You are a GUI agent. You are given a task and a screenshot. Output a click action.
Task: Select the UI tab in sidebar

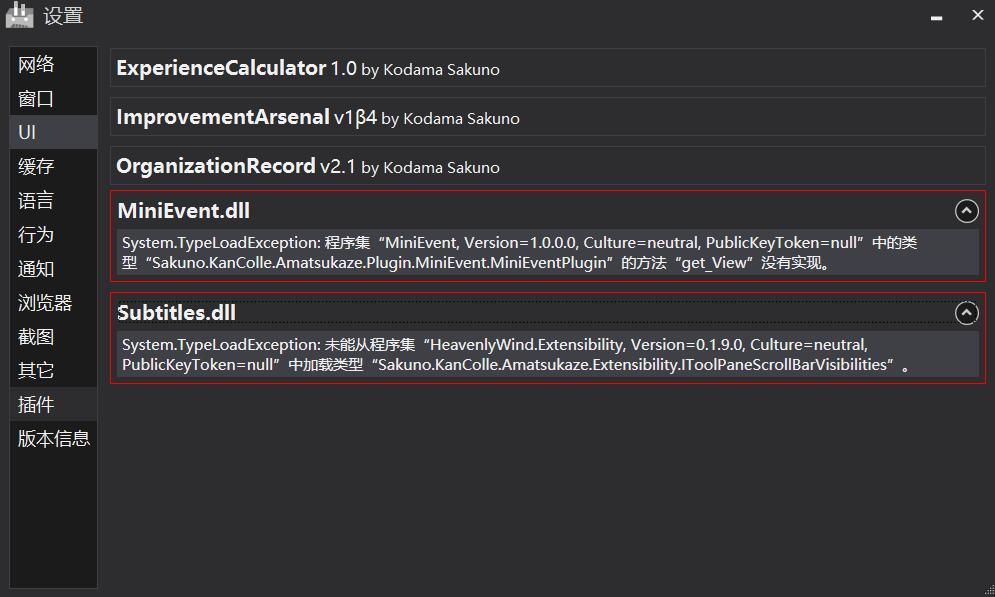click(53, 132)
